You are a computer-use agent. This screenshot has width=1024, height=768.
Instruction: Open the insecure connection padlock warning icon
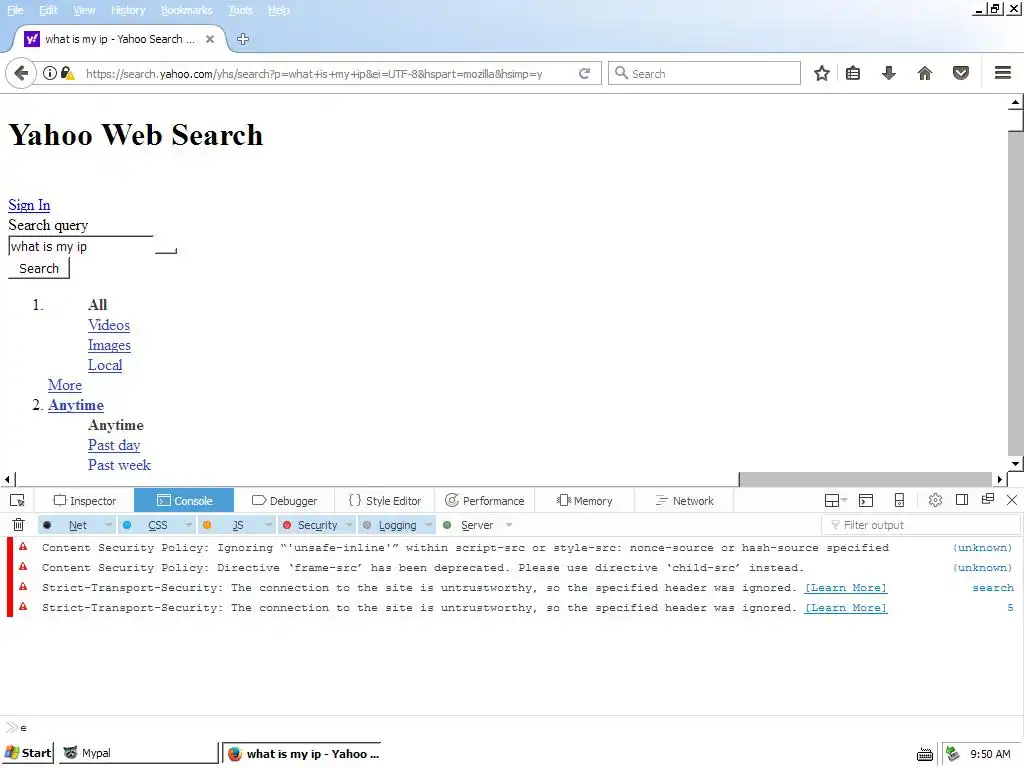[67, 73]
